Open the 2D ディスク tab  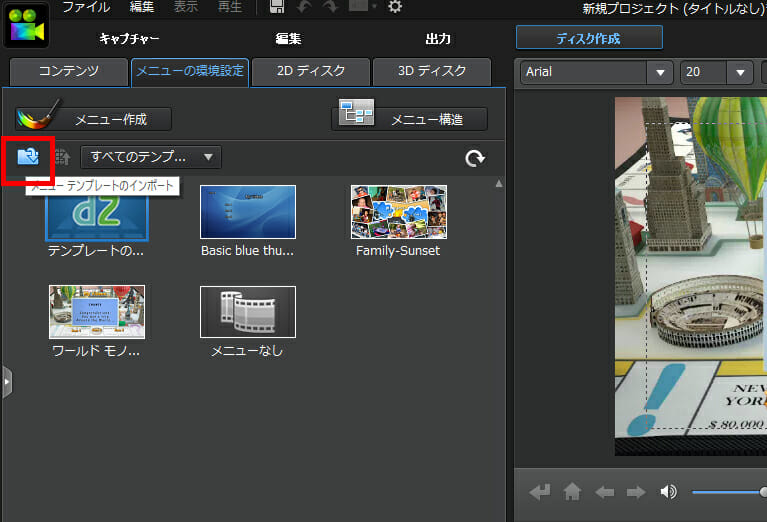311,71
